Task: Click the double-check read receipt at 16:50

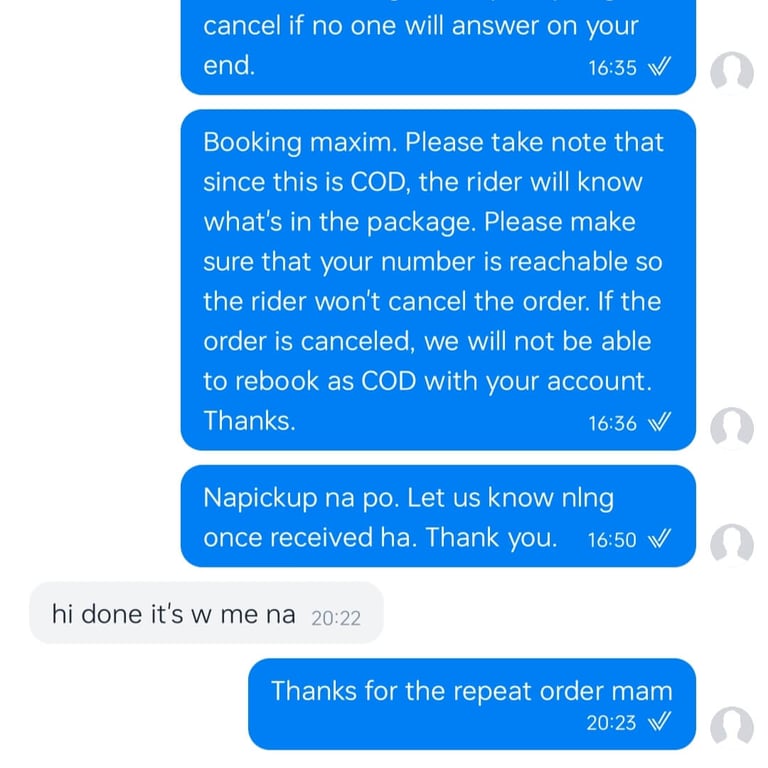Action: (659, 540)
